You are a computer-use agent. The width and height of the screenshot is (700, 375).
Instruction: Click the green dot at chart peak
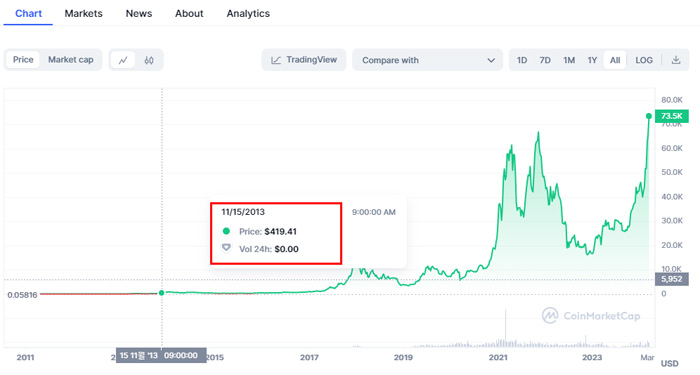649,116
